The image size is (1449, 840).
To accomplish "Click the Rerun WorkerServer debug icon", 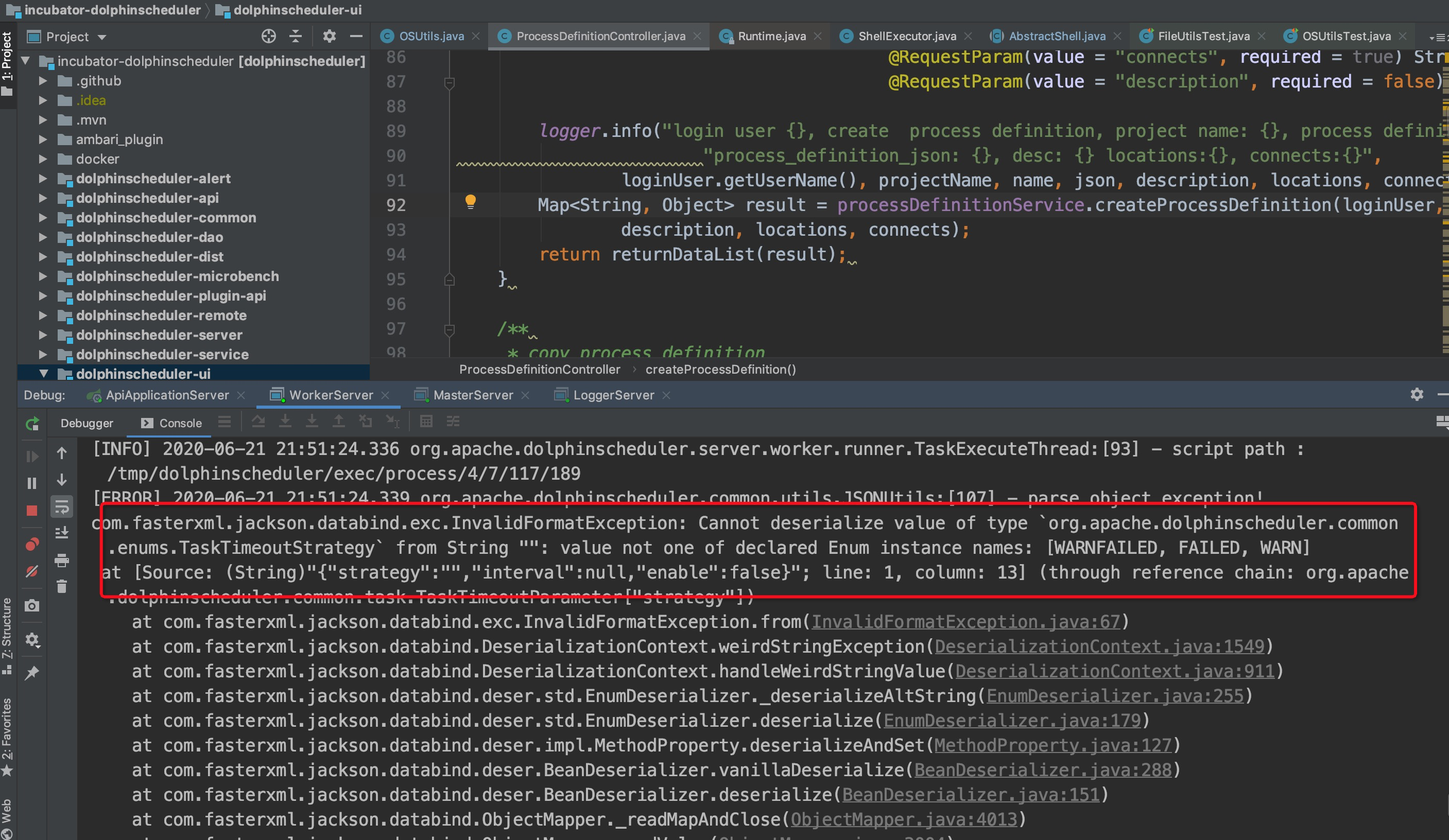I will pos(32,424).
